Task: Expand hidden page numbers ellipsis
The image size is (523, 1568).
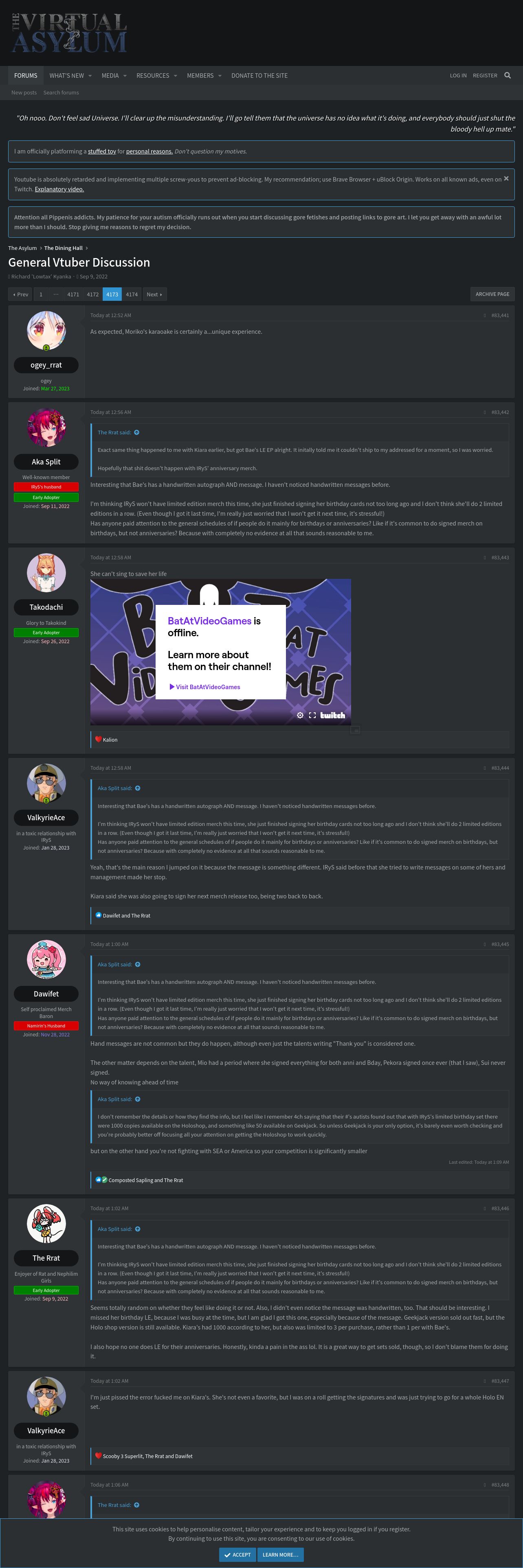Action: [x=56, y=294]
